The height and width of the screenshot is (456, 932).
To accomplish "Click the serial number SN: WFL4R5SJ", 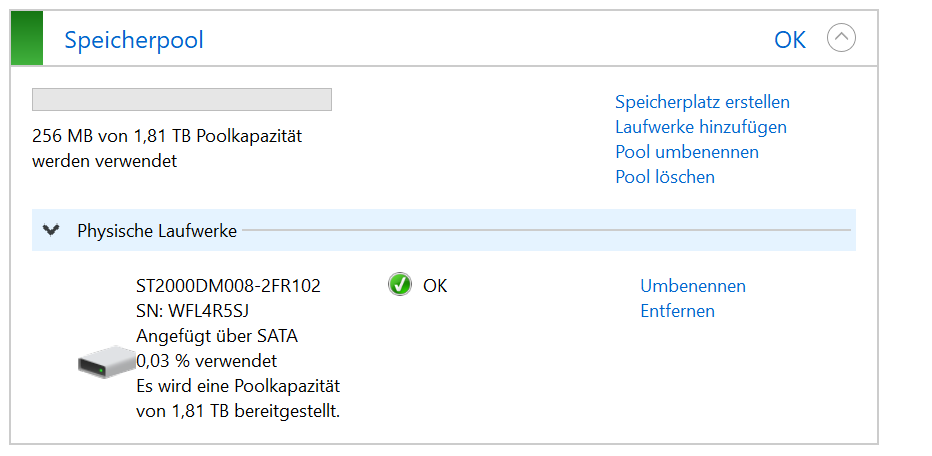I will [x=191, y=311].
